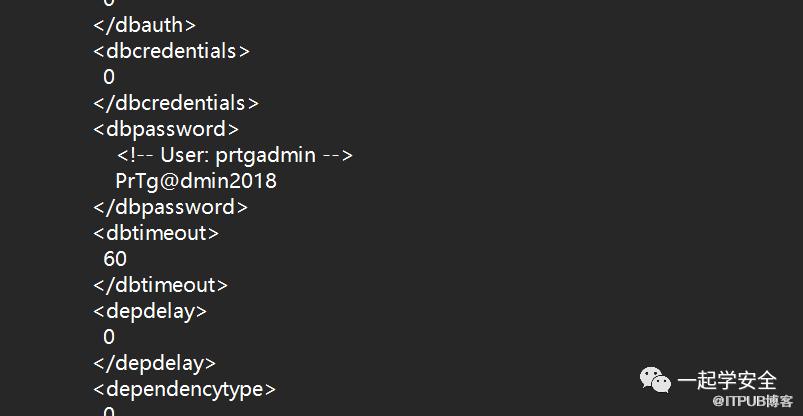The image size is (803, 416).
Task: Click the opening <dbcredentials> tag
Action: 171,51
